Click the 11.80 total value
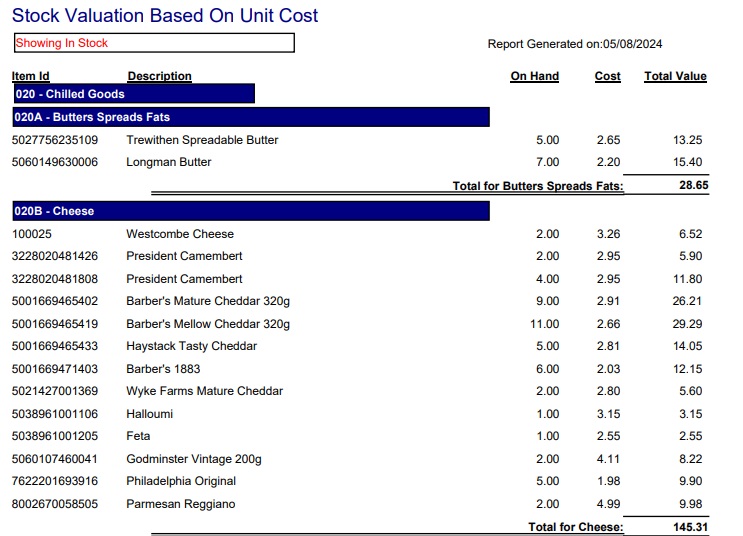Viewport: 743px width, 536px height. (x=688, y=279)
